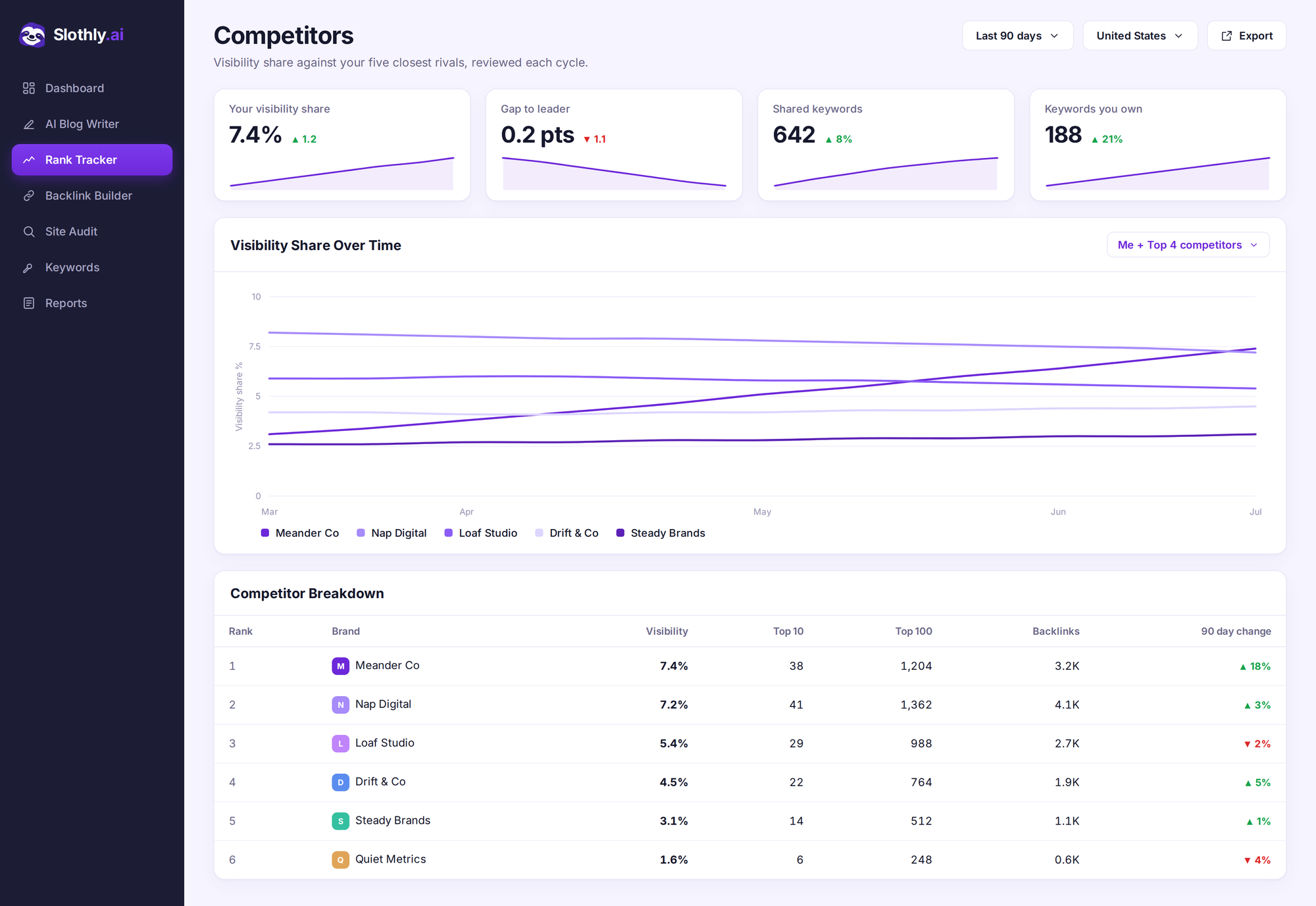The image size is (1316, 906).
Task: Click the down arrow beside gap 1.1
Action: pyautogui.click(x=587, y=139)
